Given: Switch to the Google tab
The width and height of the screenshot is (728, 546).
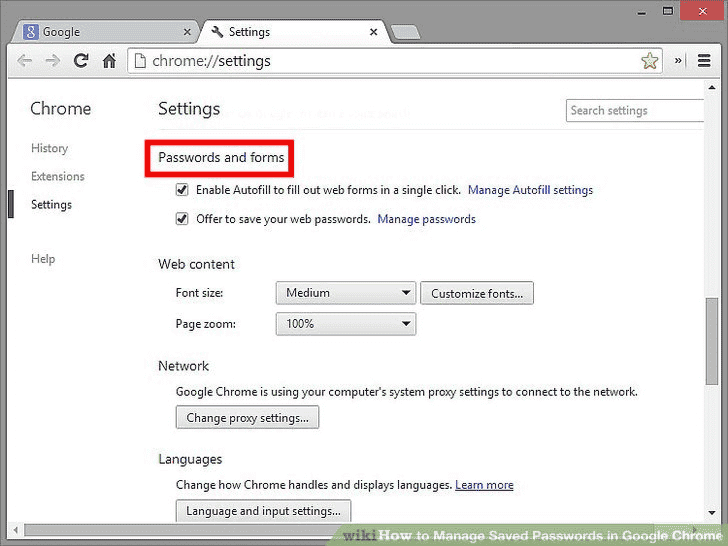Looking at the screenshot, I should [107, 32].
